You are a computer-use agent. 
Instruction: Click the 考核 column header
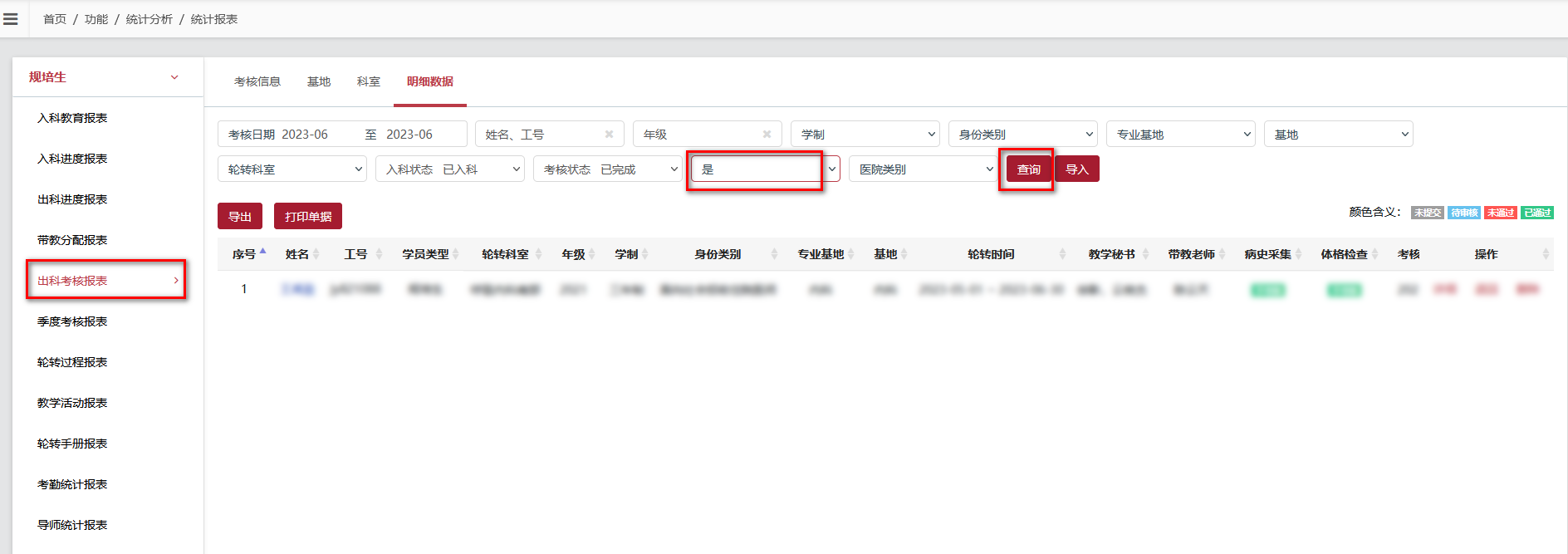(1409, 254)
